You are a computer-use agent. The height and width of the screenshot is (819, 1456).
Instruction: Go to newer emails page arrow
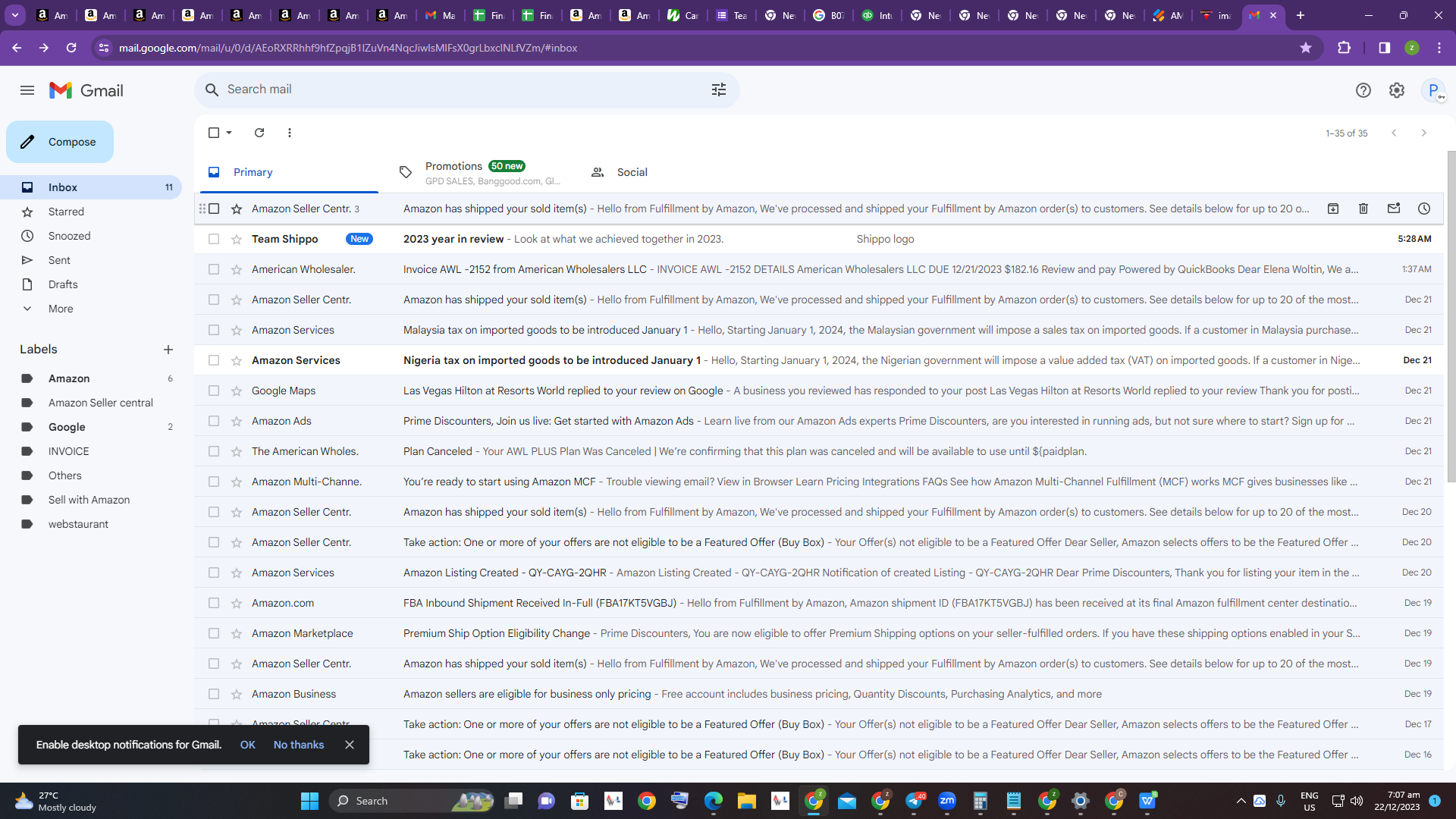tap(1394, 133)
